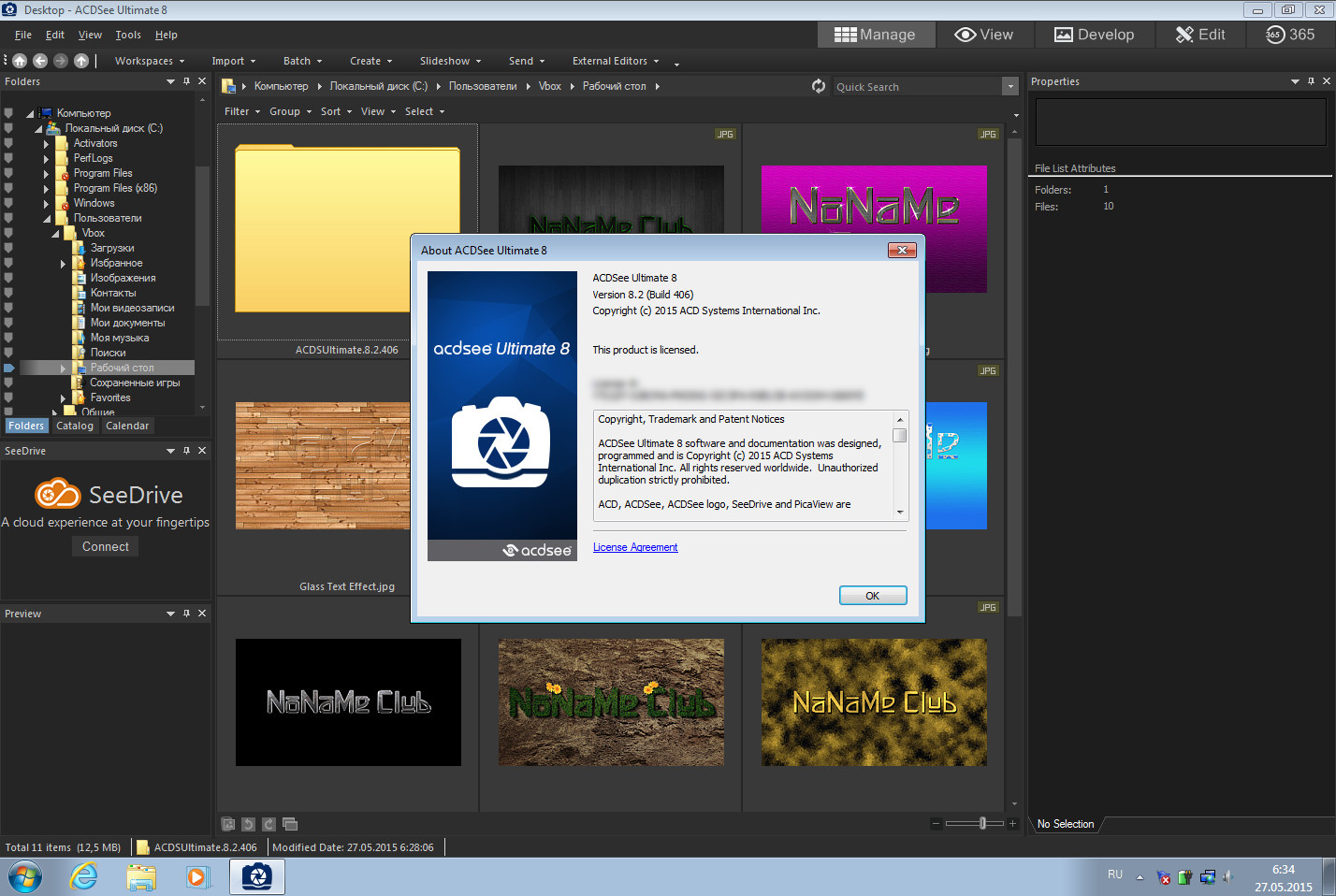Open the License Agreement link

(x=635, y=547)
